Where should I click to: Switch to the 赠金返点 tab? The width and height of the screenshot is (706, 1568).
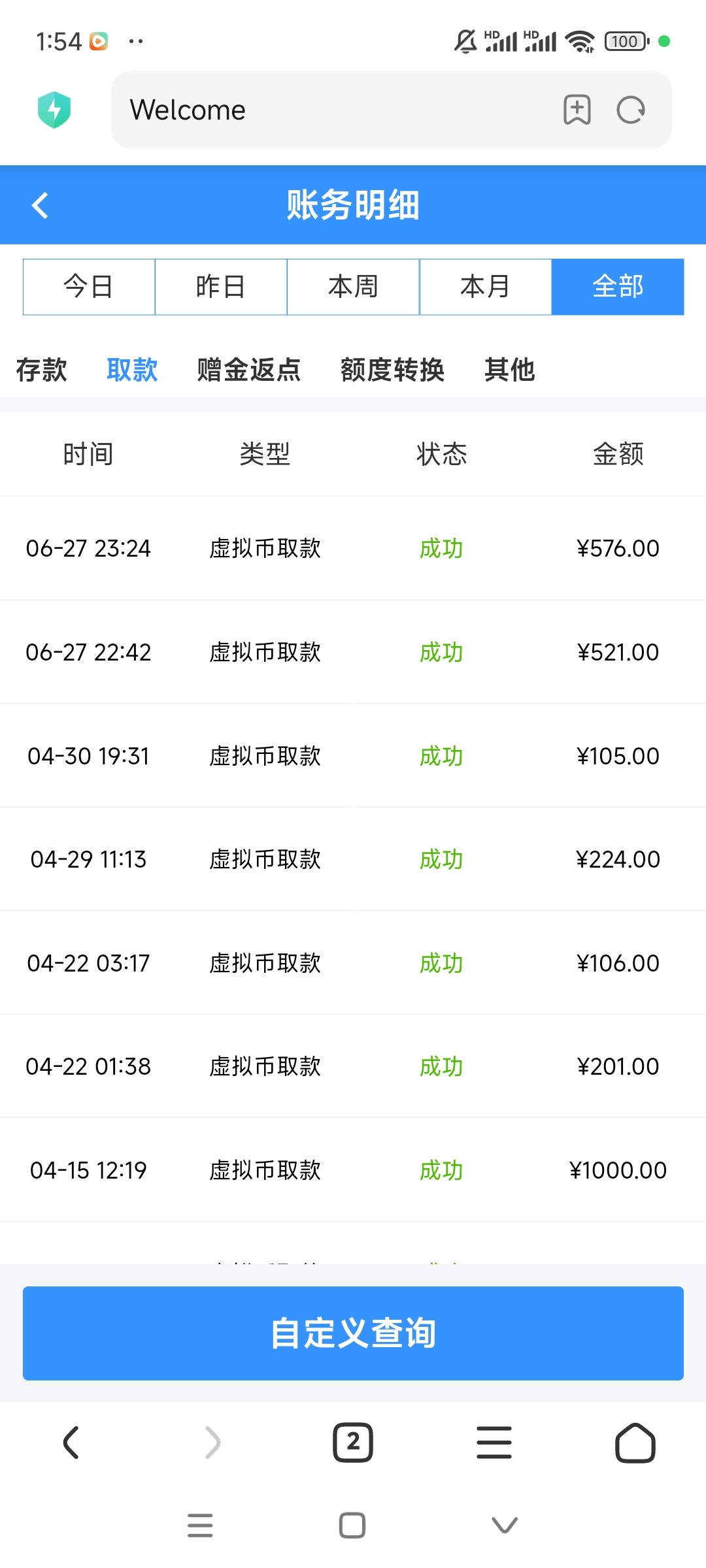point(248,370)
